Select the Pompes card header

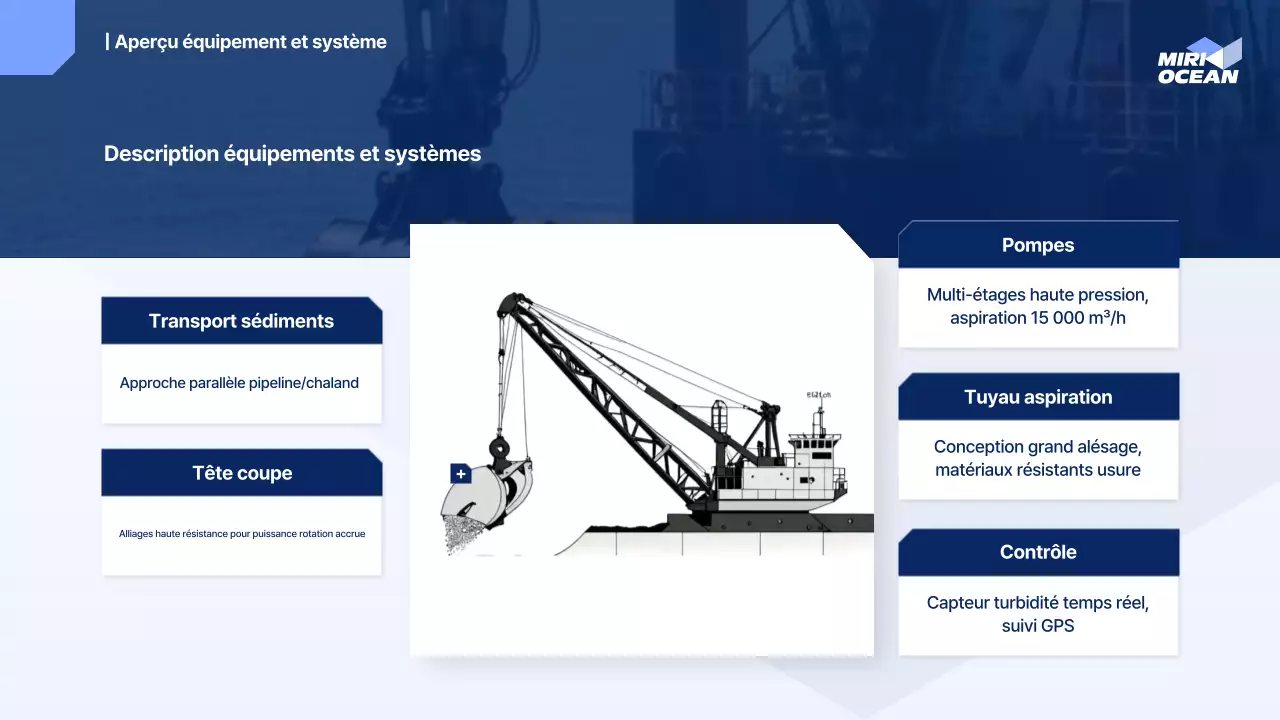click(x=1038, y=245)
